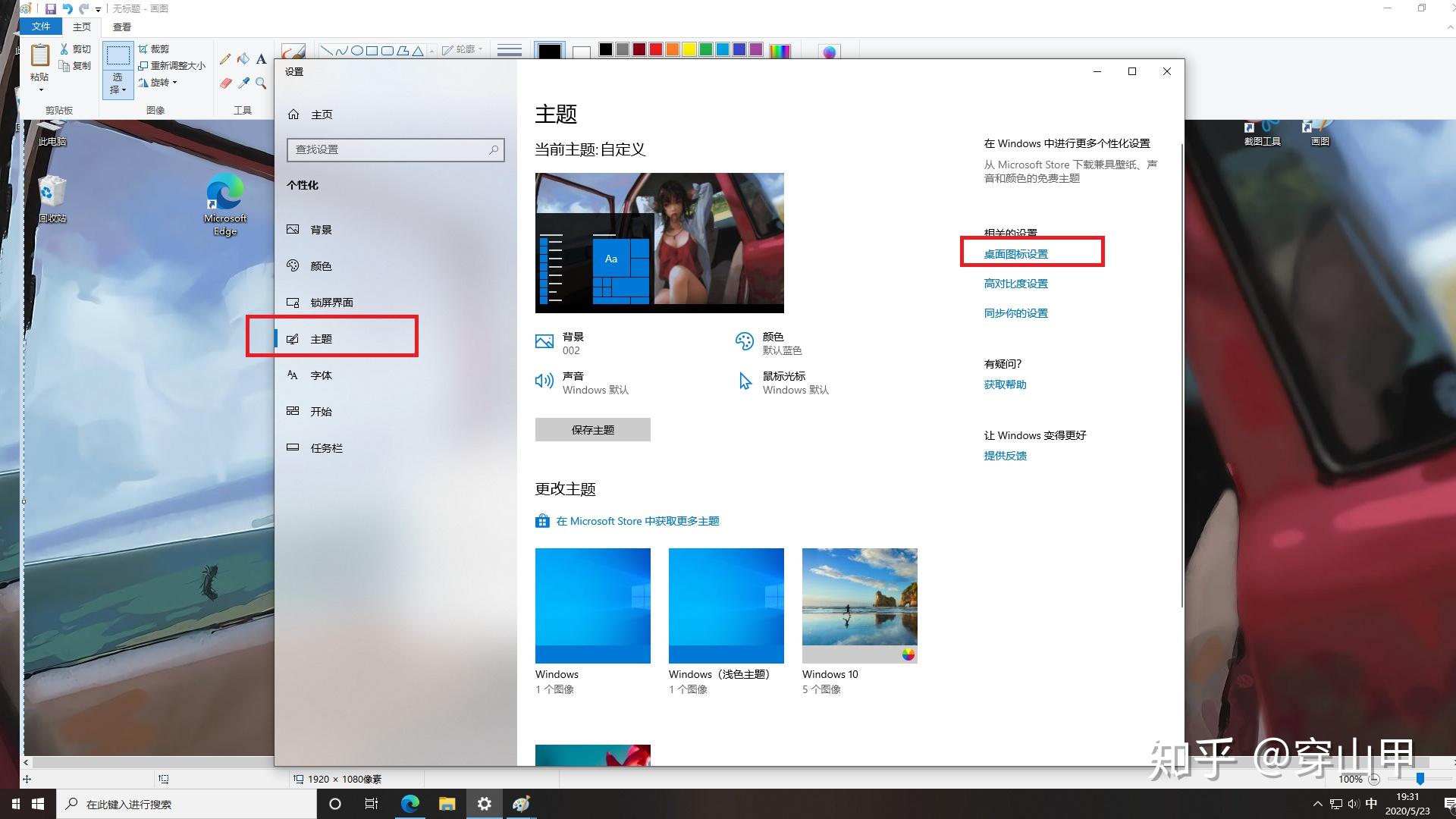Open the 主页 home item in Settings

point(396,115)
